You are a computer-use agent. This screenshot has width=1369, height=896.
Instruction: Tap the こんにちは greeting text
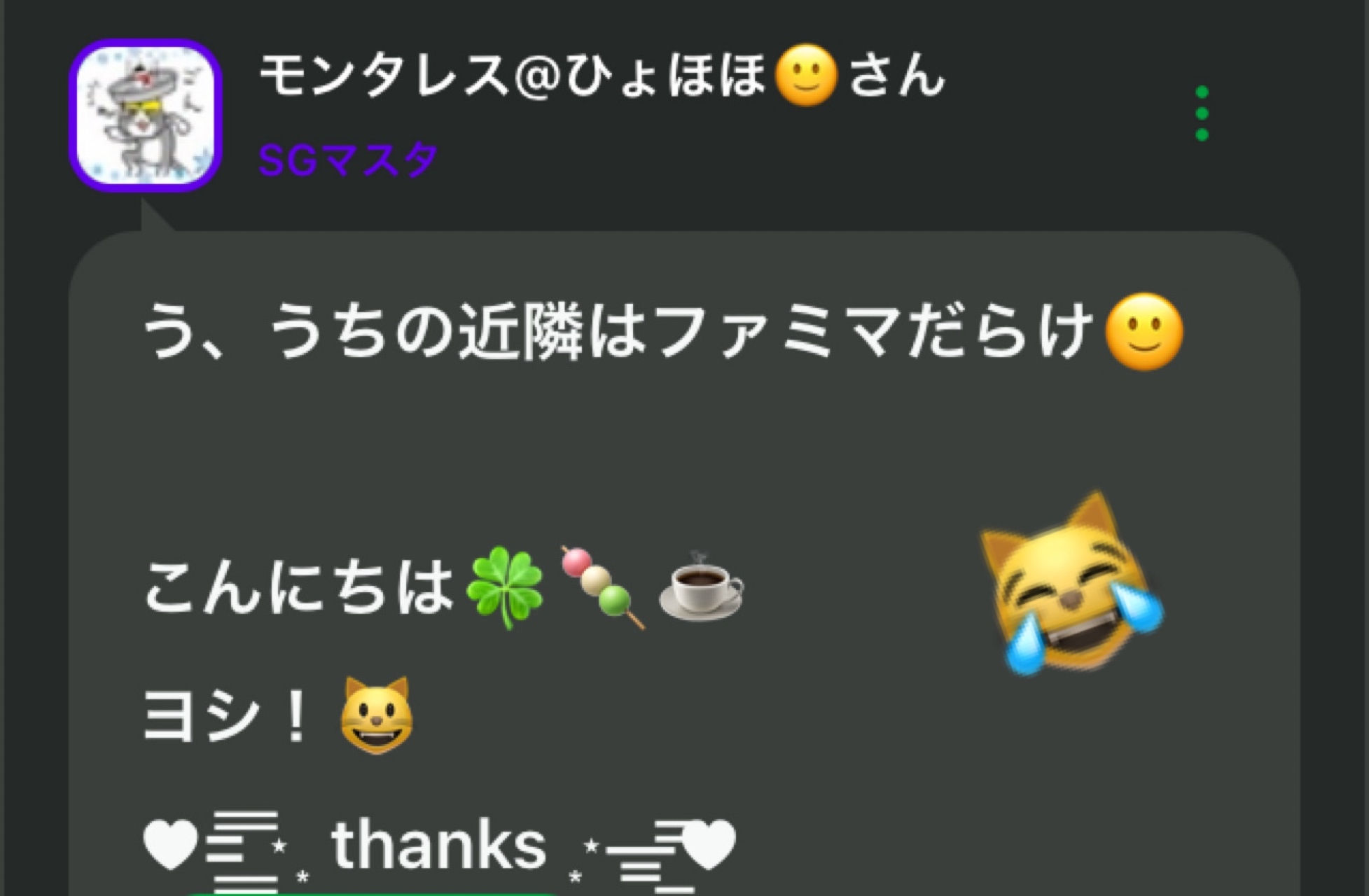coord(299,587)
